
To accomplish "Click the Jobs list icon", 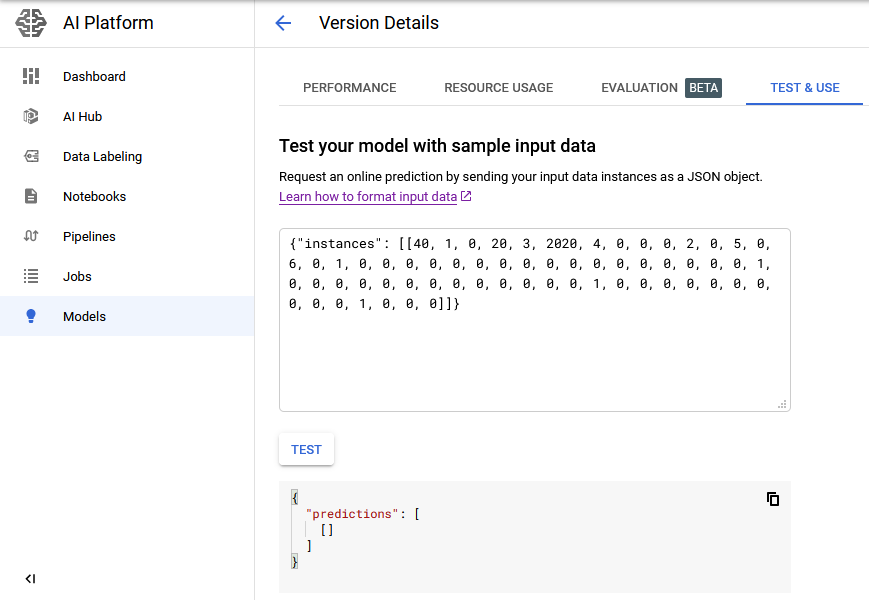I will 31,276.
